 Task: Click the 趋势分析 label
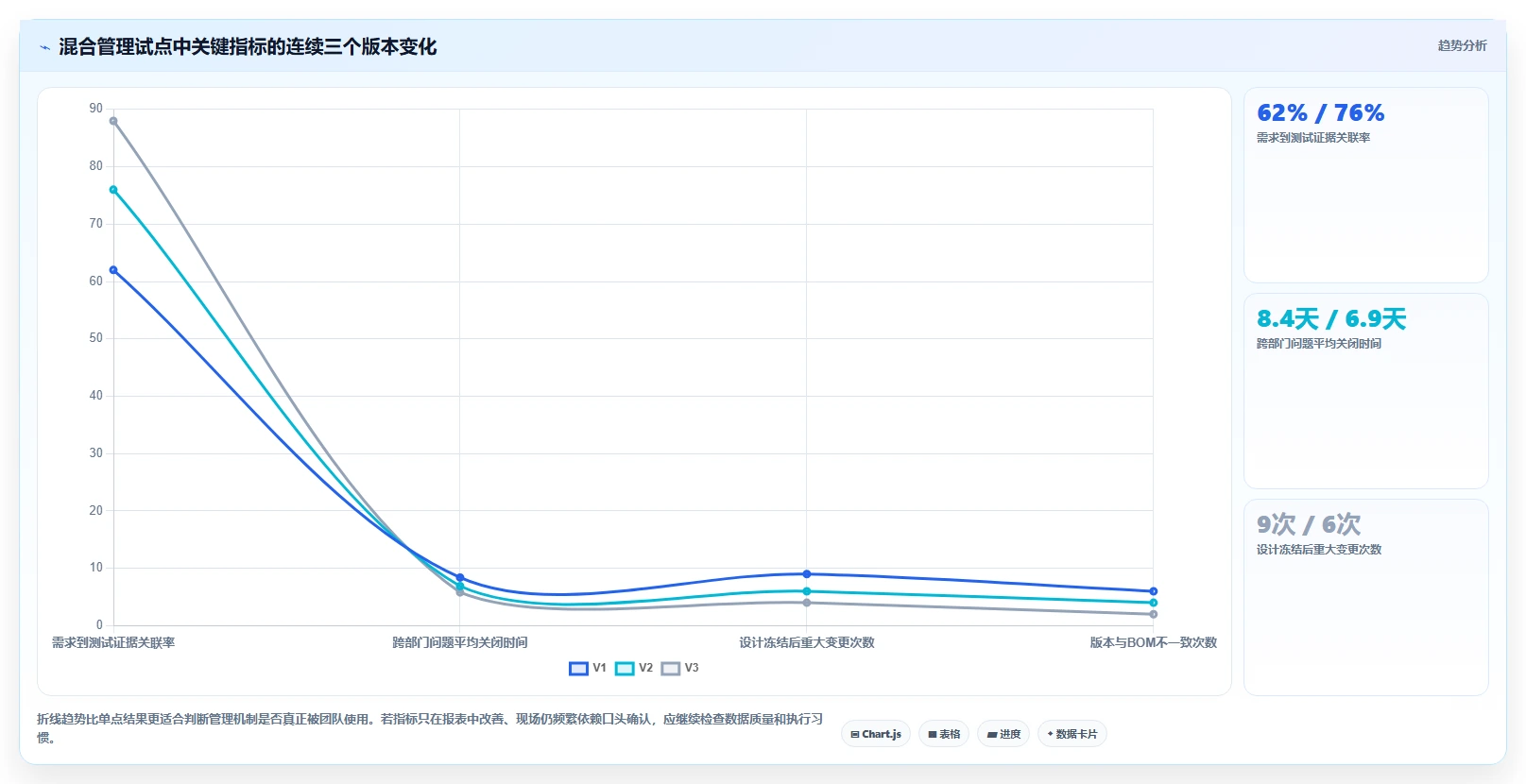1462,45
